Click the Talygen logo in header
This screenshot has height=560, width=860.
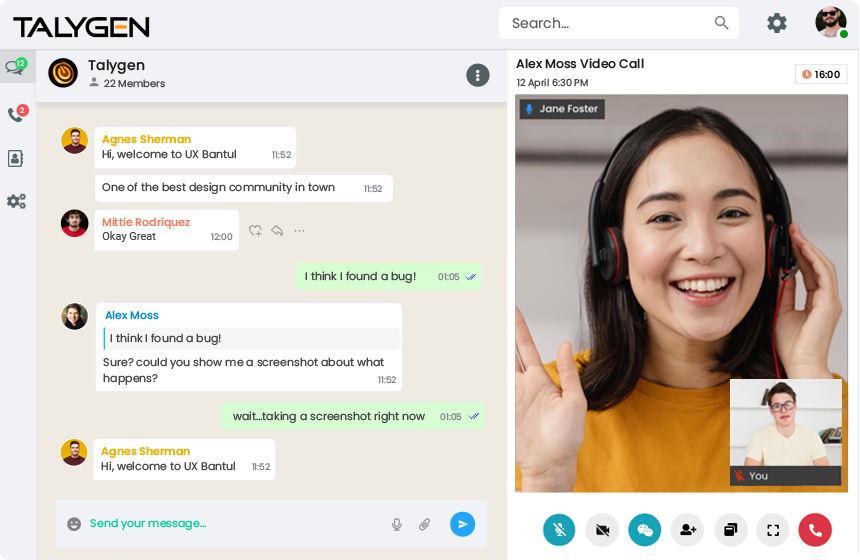pyautogui.click(x=81, y=27)
